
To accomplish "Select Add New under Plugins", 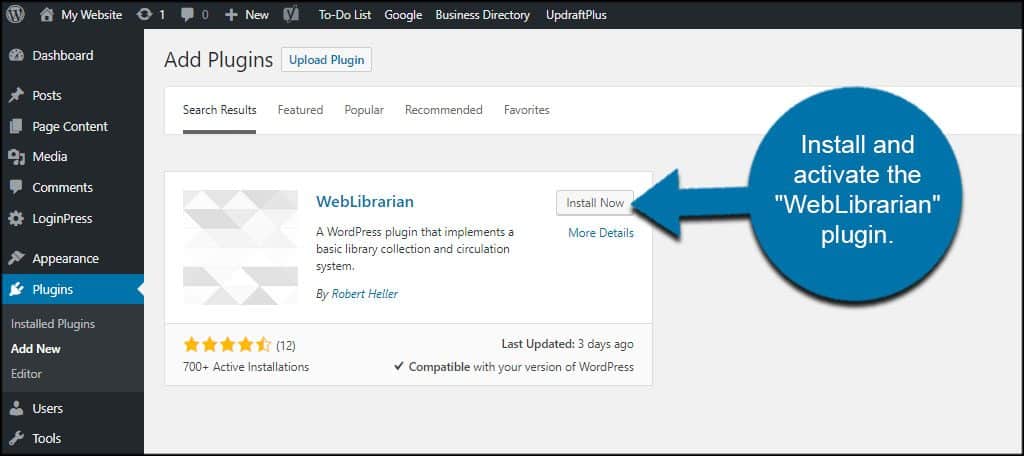I will pos(36,349).
